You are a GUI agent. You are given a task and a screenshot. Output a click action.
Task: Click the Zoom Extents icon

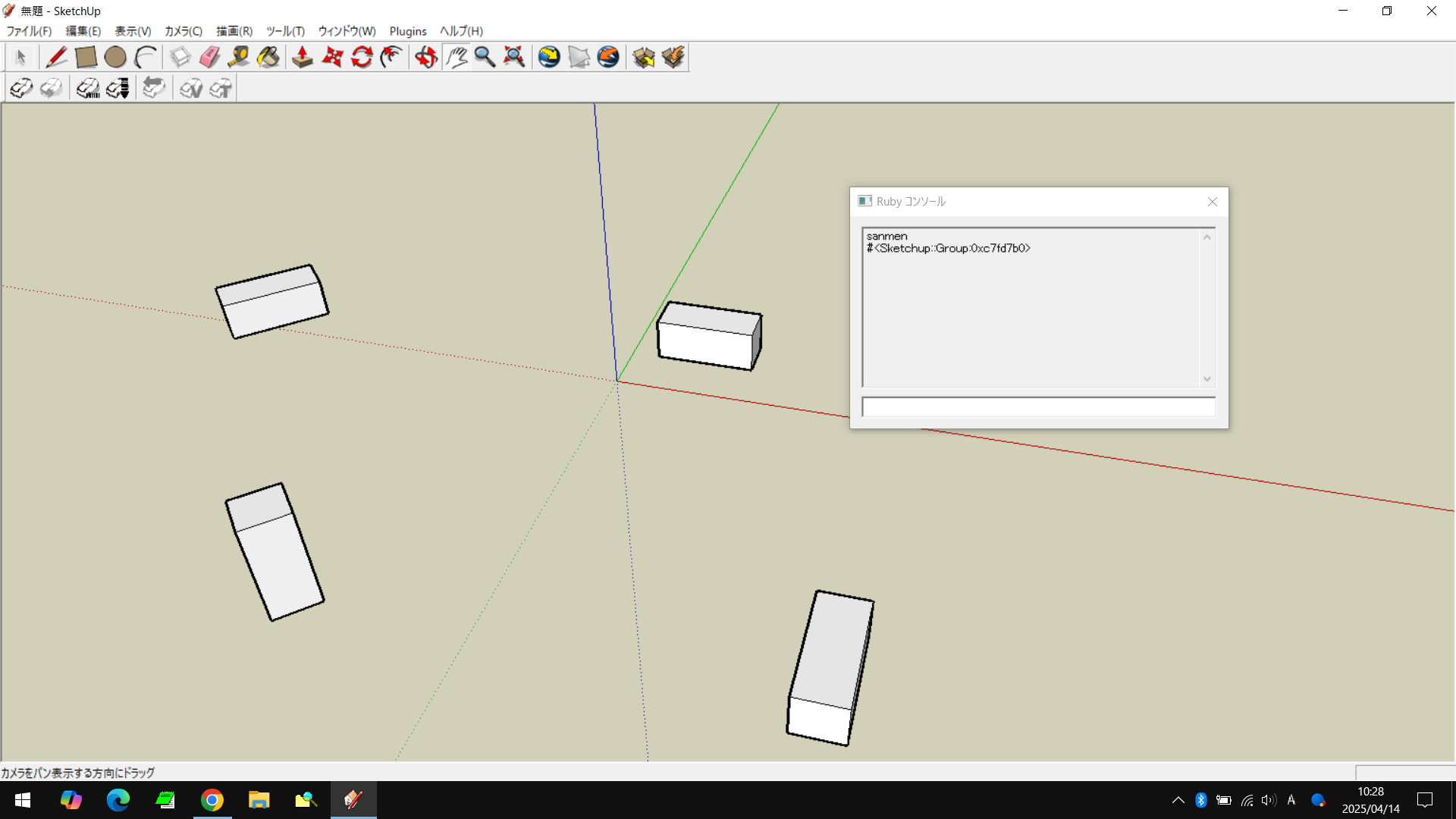pyautogui.click(x=514, y=58)
